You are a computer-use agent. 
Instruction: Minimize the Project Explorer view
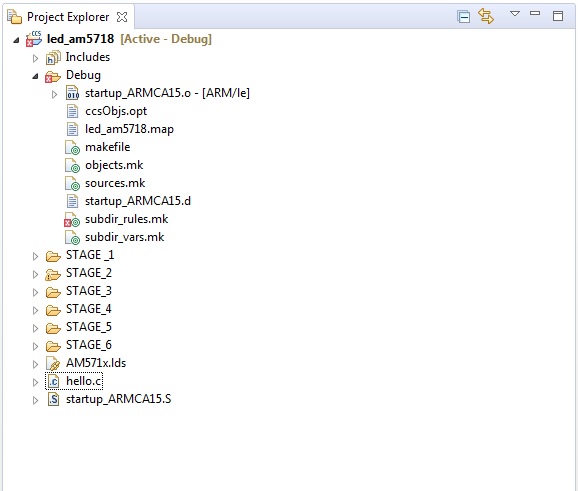point(535,13)
